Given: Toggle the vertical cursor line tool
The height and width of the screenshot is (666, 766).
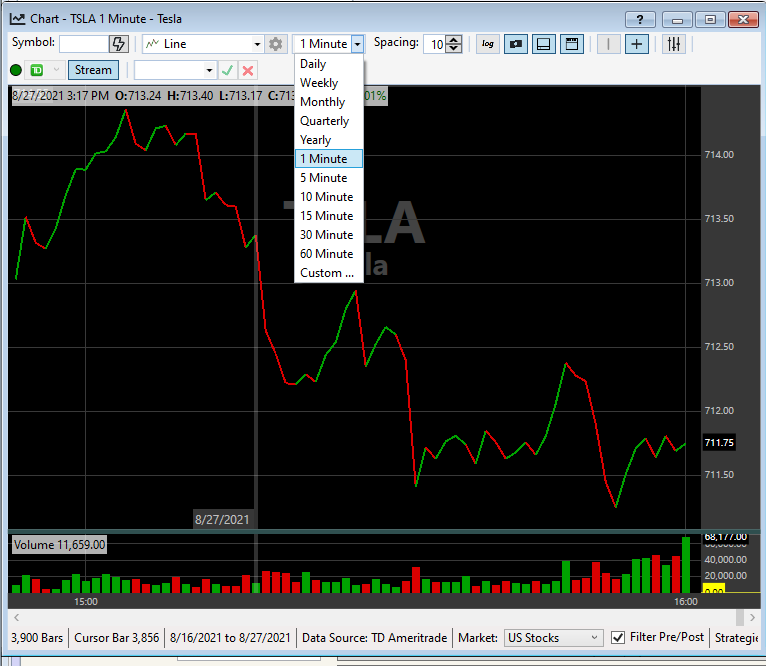Looking at the screenshot, I should click(x=608, y=44).
